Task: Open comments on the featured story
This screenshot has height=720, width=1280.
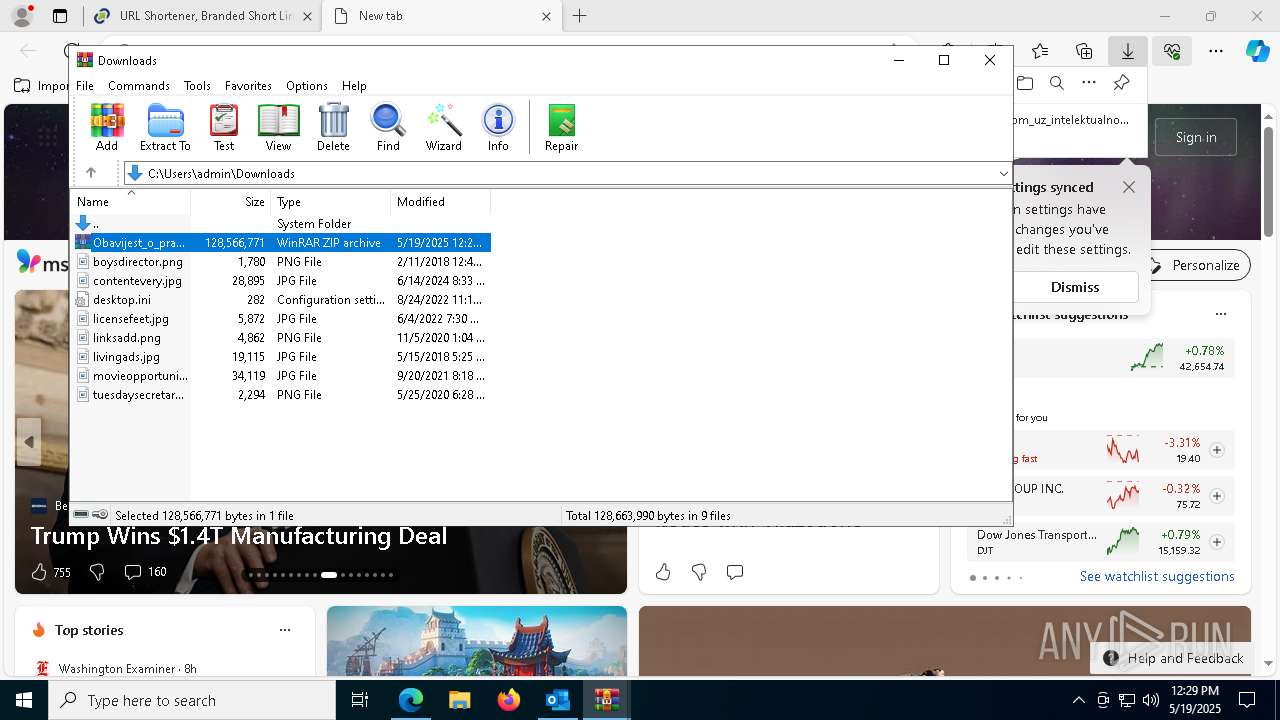Action: click(x=132, y=572)
